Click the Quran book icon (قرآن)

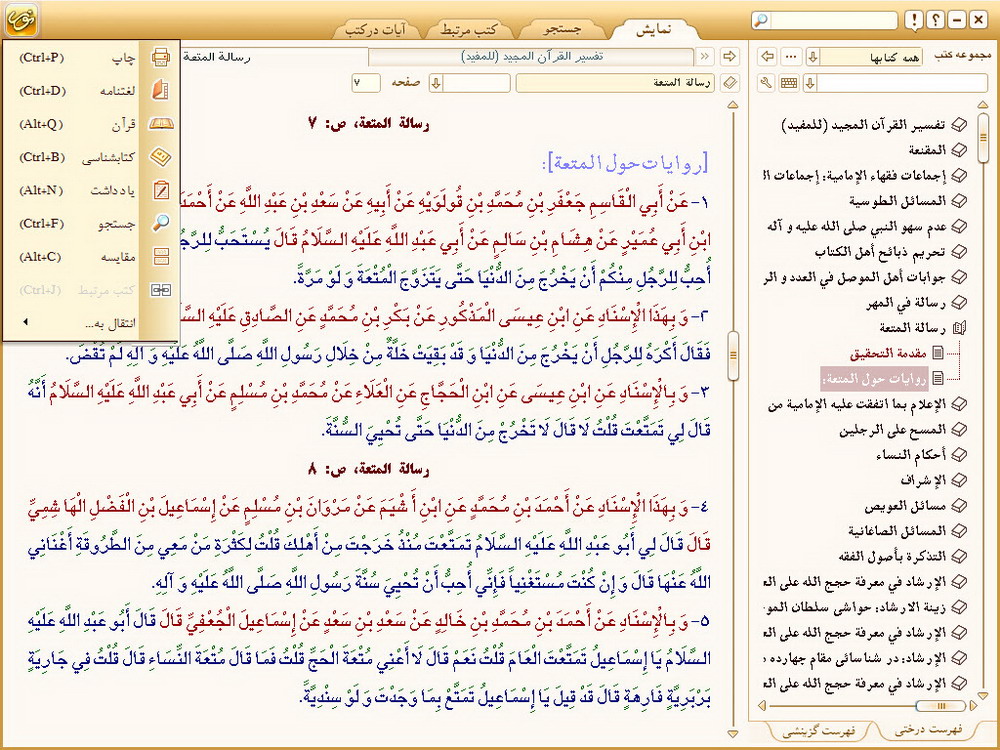point(160,124)
